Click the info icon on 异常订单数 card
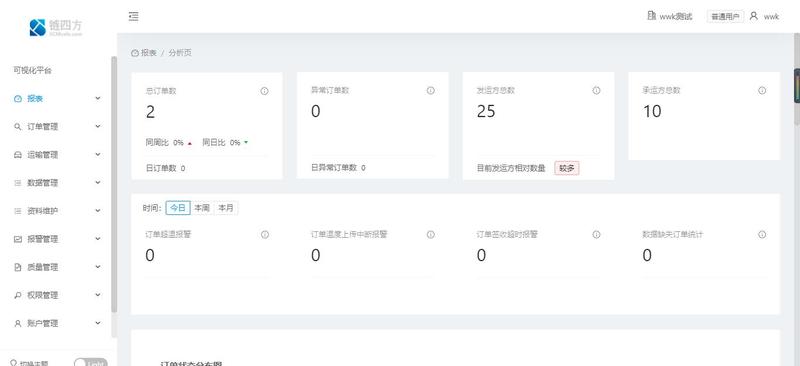Image resolution: width=800 pixels, height=366 pixels. click(x=431, y=90)
